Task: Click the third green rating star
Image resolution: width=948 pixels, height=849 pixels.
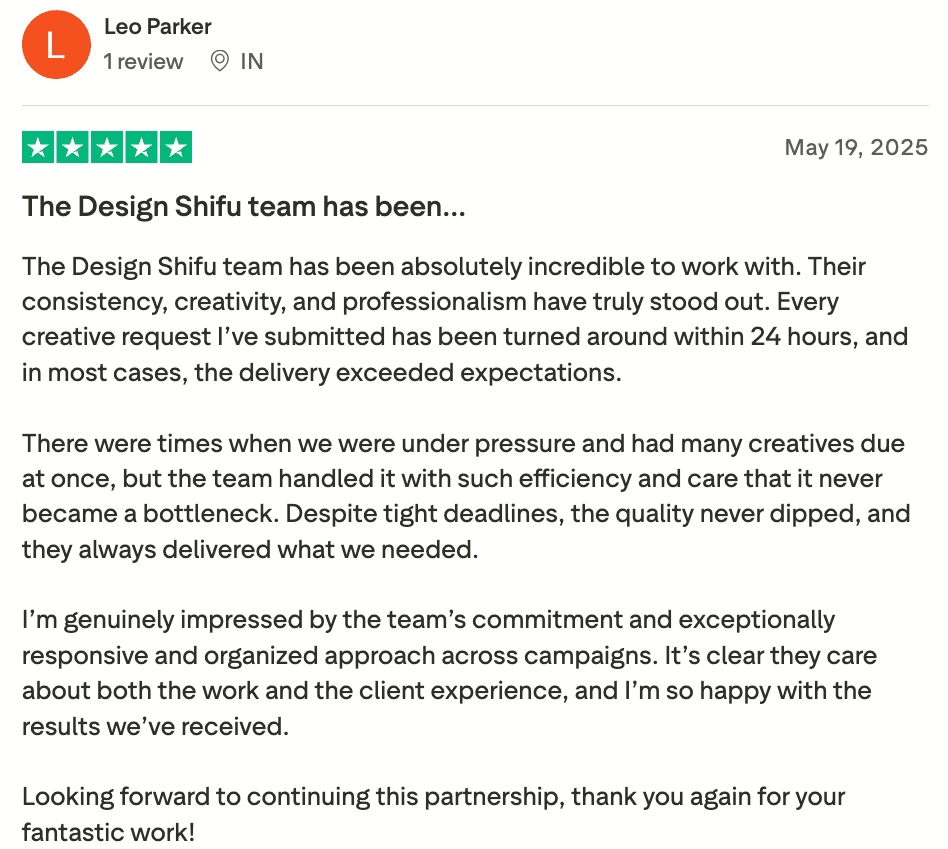Action: tap(107, 147)
